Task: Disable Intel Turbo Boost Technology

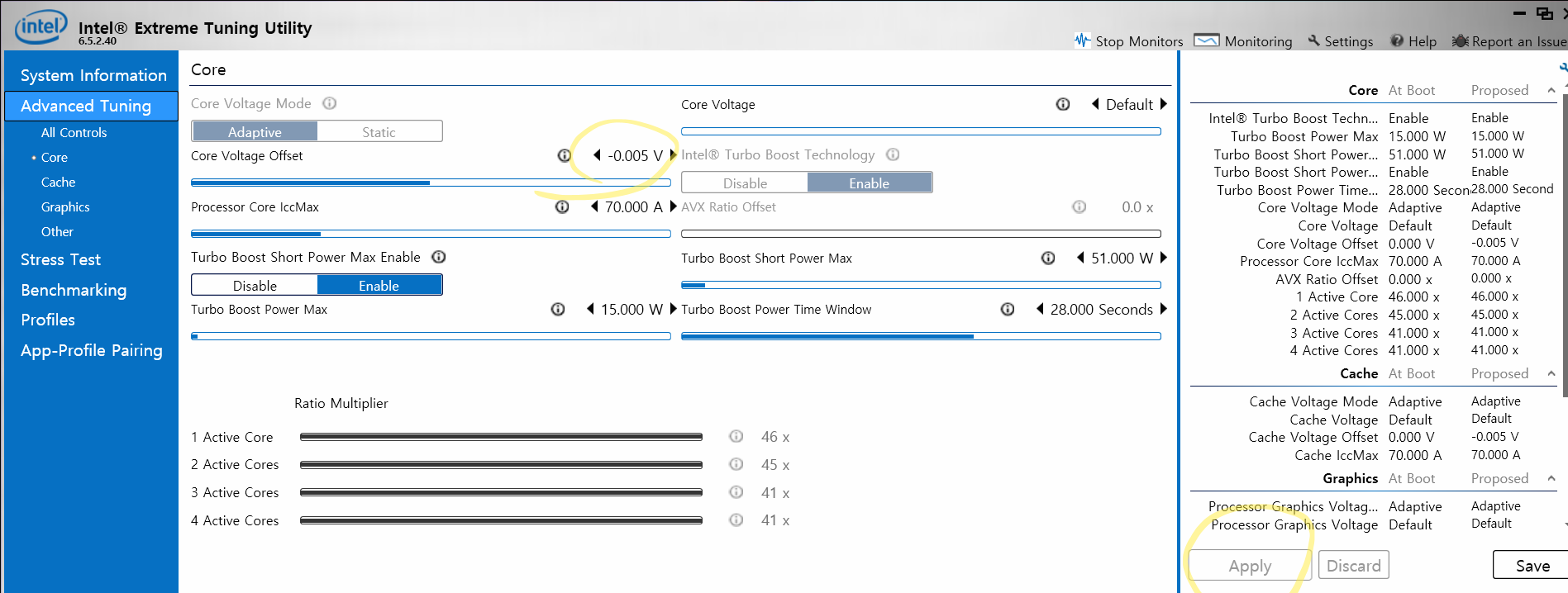Action: 745,183
